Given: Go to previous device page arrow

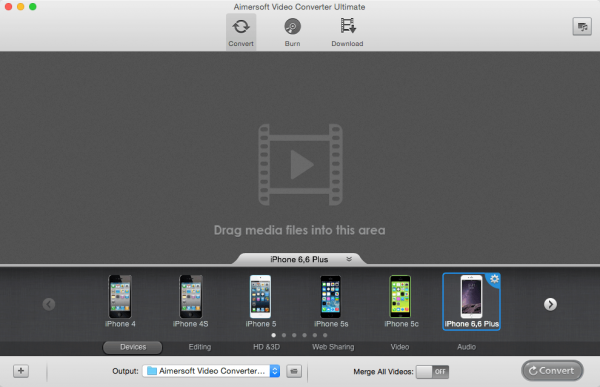Looking at the screenshot, I should coord(49,304).
